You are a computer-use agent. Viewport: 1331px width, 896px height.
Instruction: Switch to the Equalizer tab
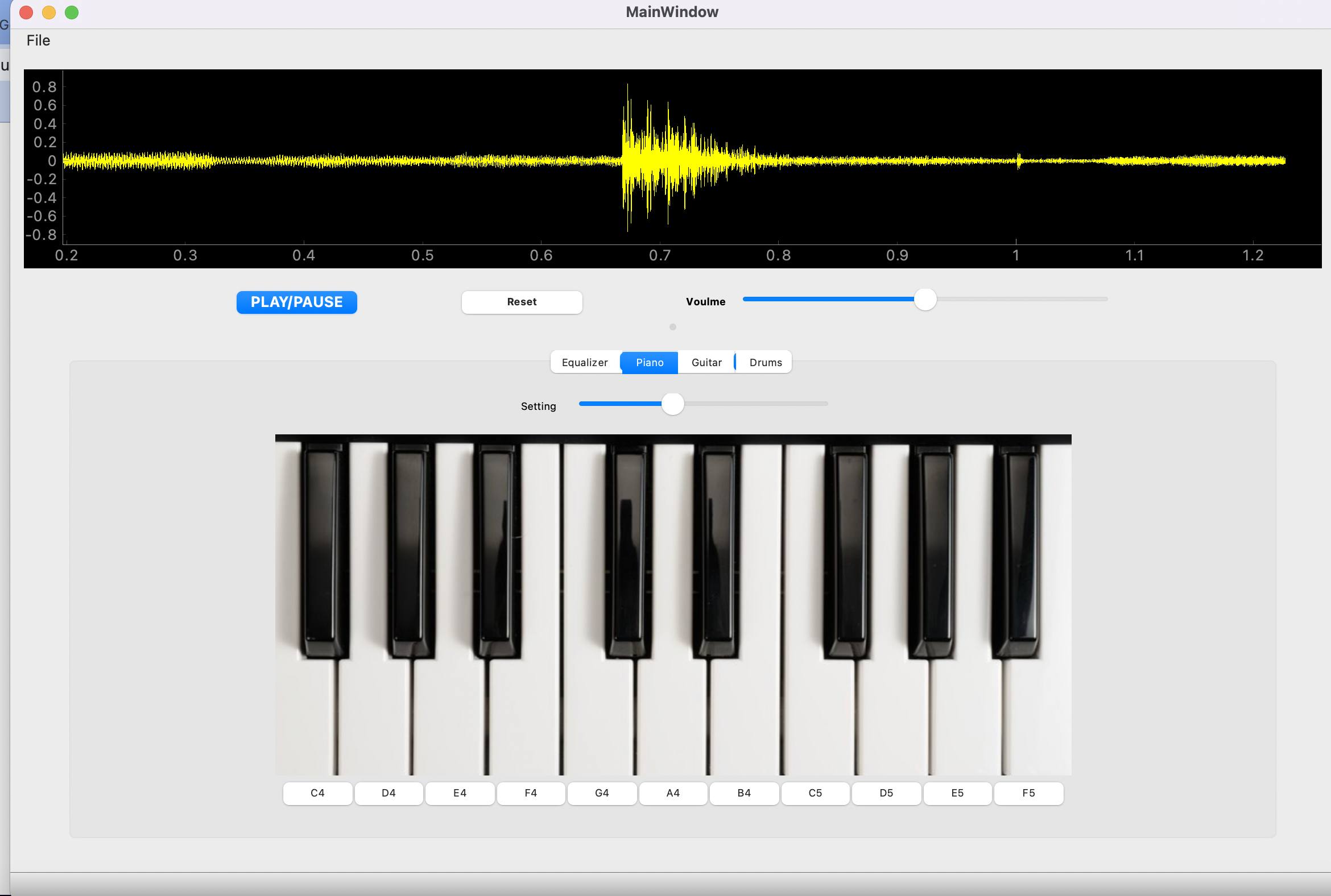[584, 362]
